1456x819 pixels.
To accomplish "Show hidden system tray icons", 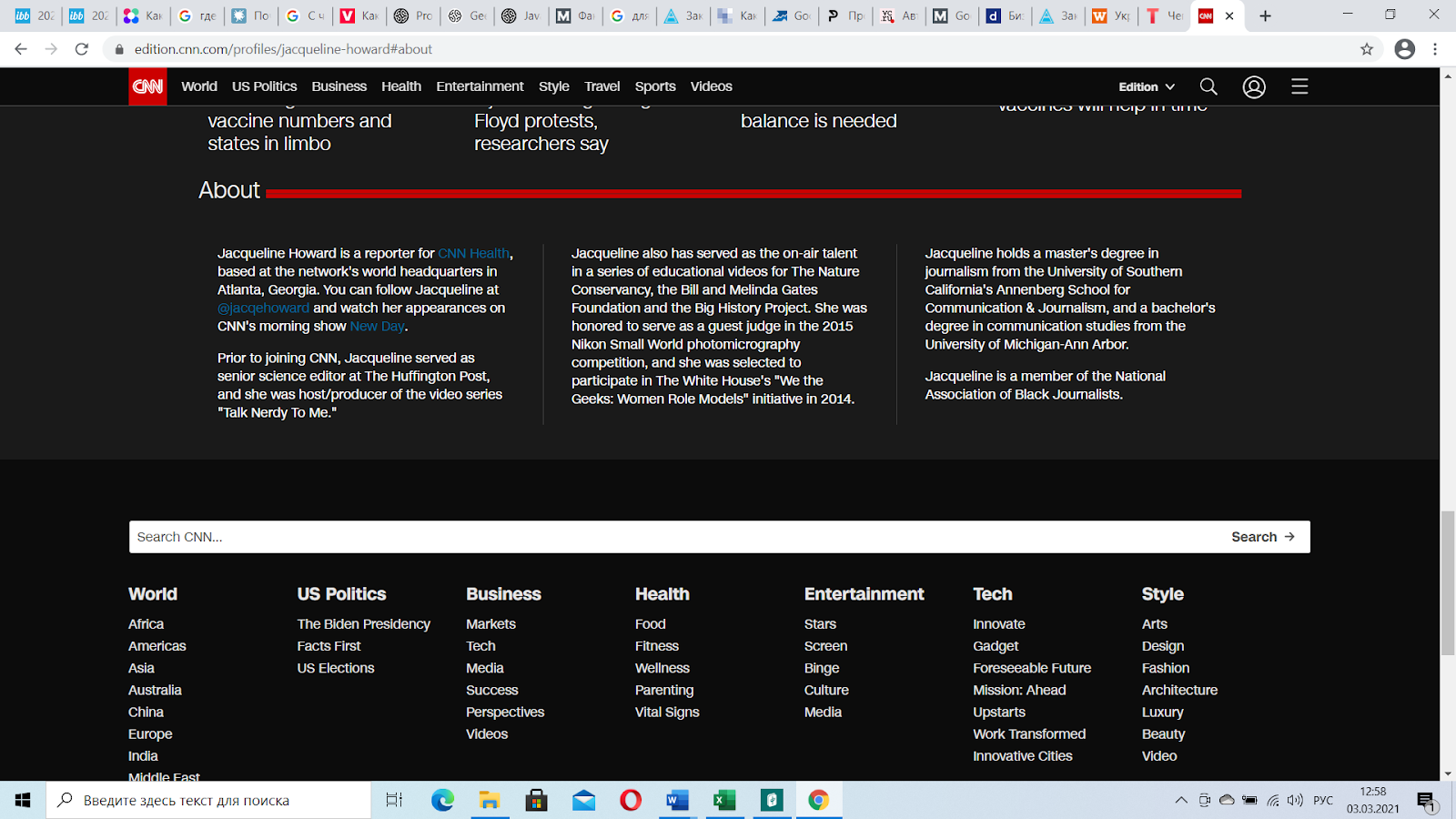I will (x=1181, y=800).
